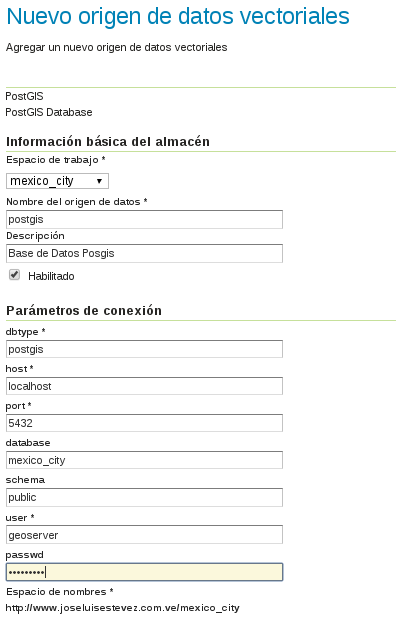
Task: Focus the host field containing localhost
Action: click(x=145, y=386)
